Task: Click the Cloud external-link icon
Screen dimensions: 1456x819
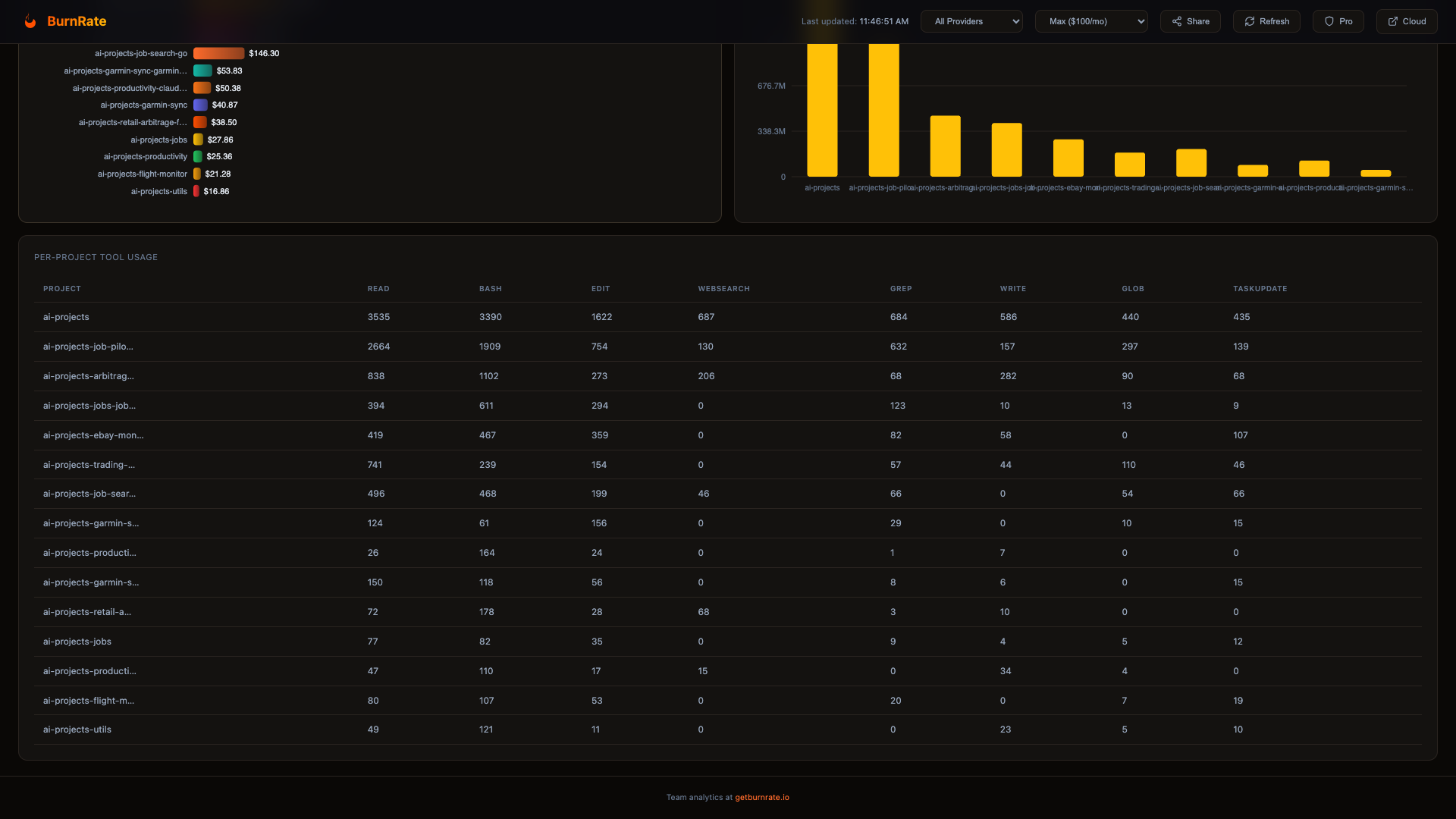Action: coord(1393,21)
